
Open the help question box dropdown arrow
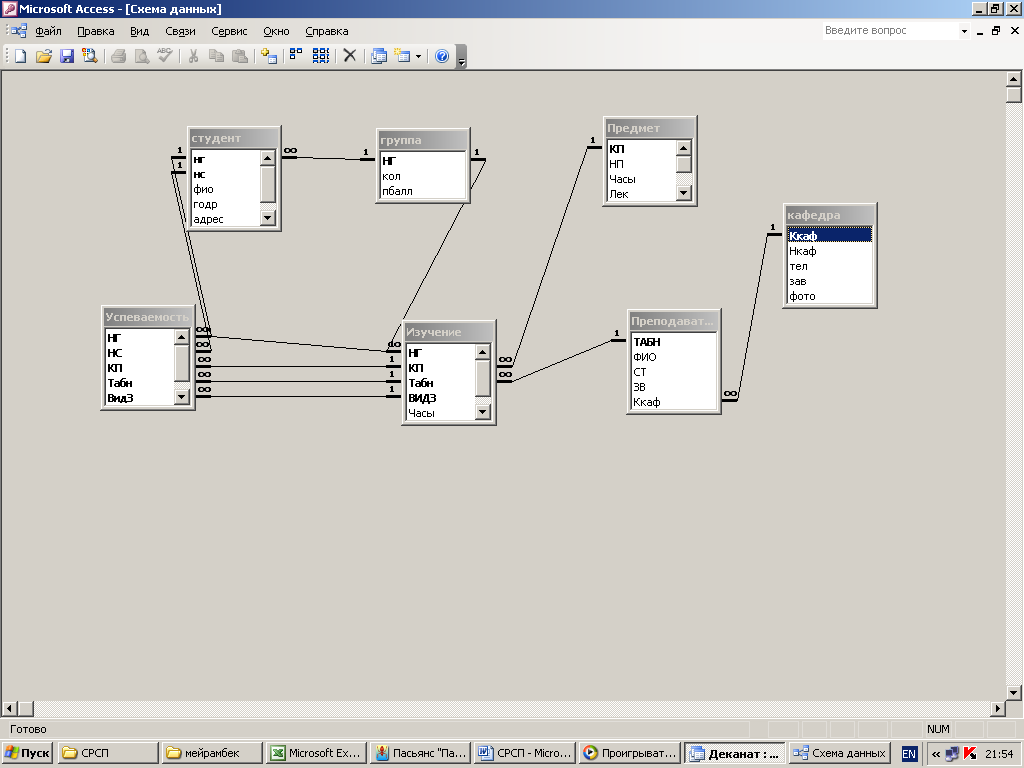click(x=964, y=31)
